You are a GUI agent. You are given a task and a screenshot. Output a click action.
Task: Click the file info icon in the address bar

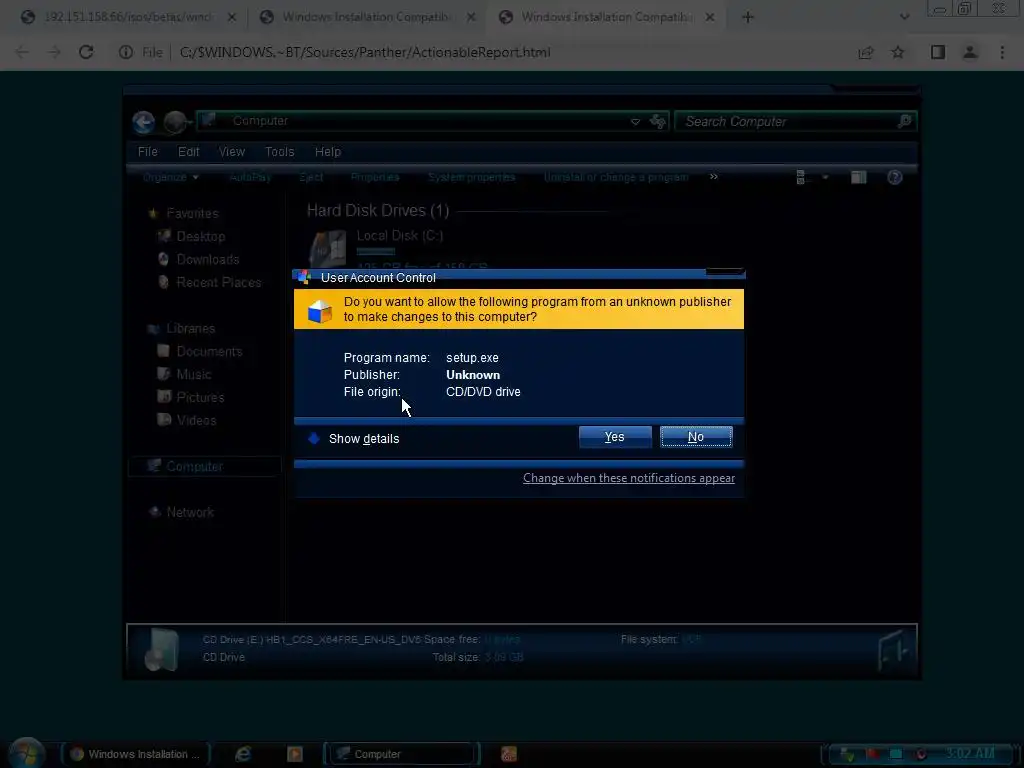pos(126,52)
